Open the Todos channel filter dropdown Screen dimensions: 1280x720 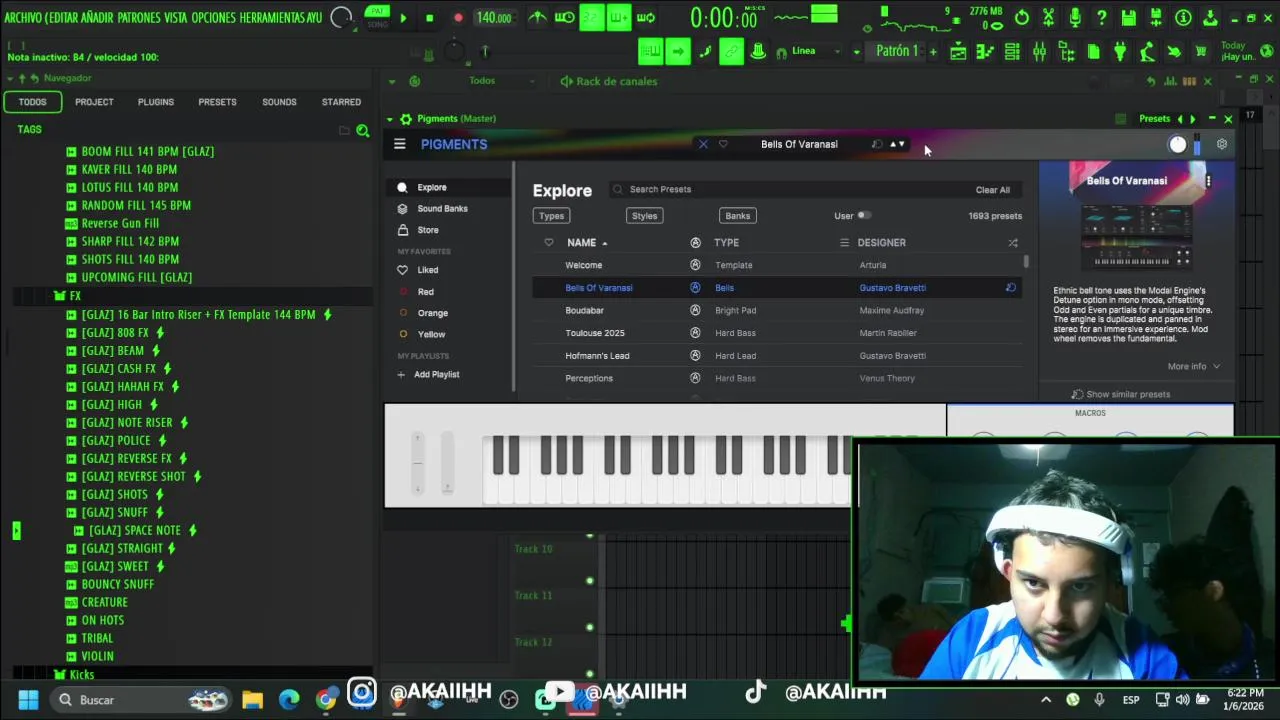pyautogui.click(x=500, y=81)
